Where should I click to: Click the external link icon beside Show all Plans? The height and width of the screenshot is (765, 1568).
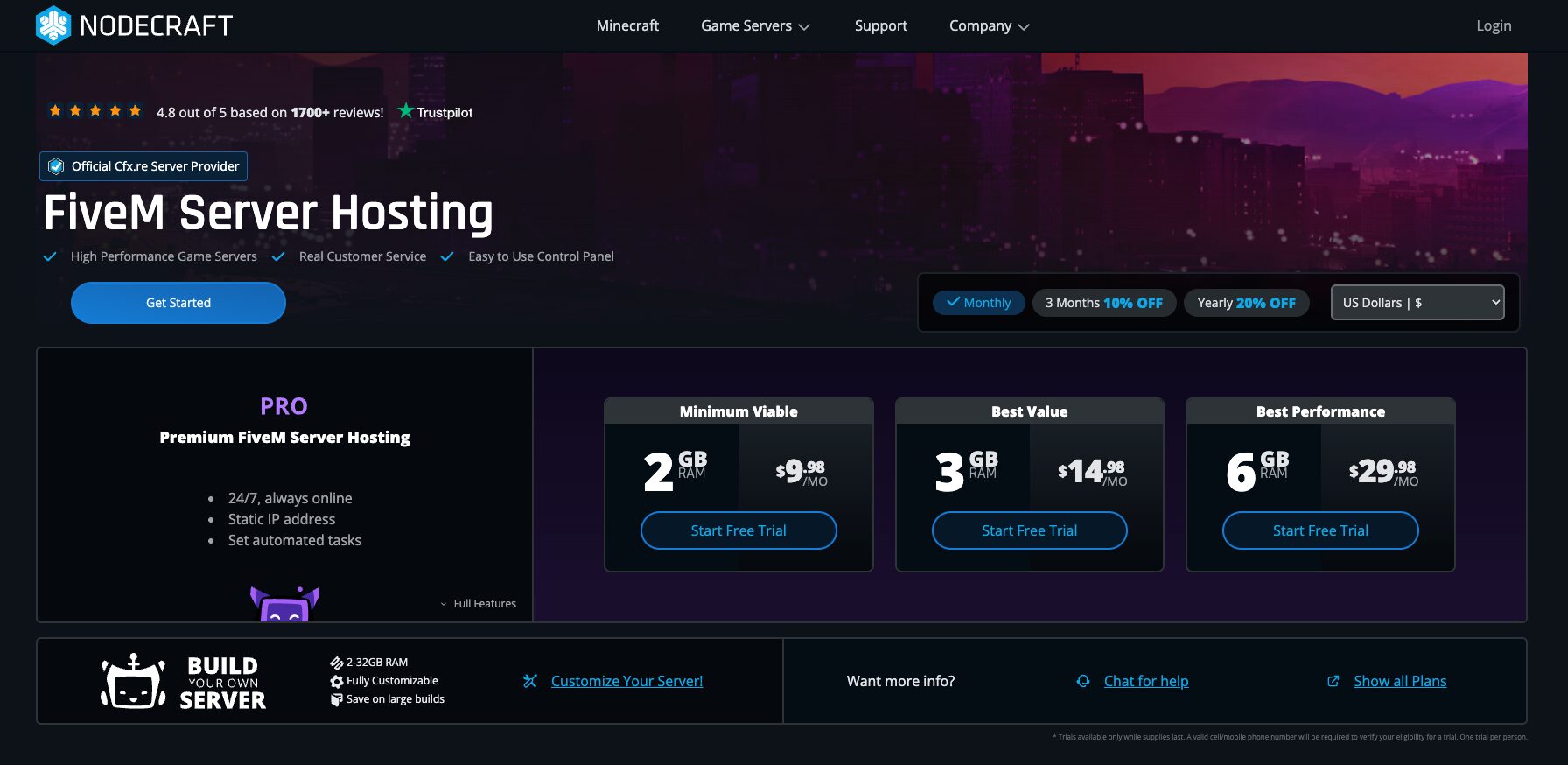click(1333, 681)
